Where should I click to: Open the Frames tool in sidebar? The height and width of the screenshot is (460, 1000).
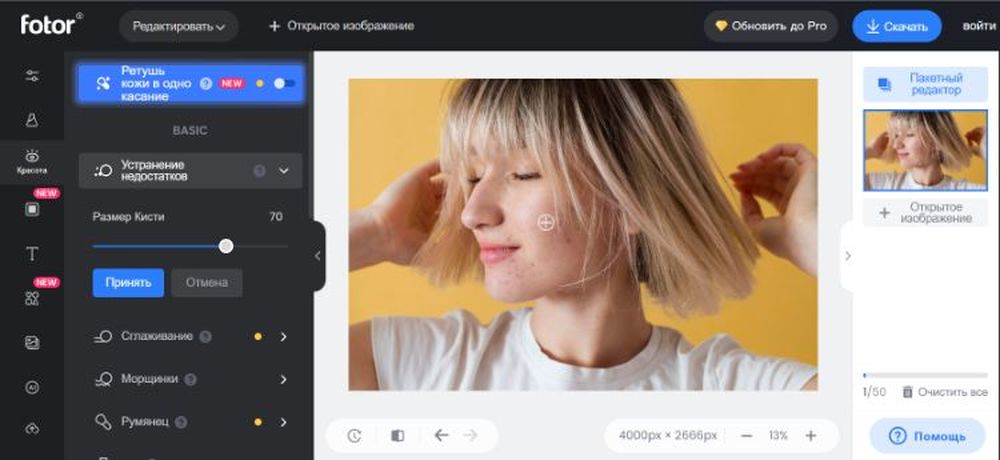[x=32, y=209]
